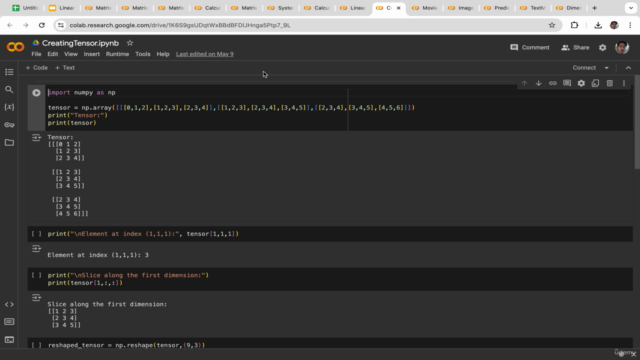Open the Help menu
Viewport: 640px width, 360px height.
click(163, 54)
